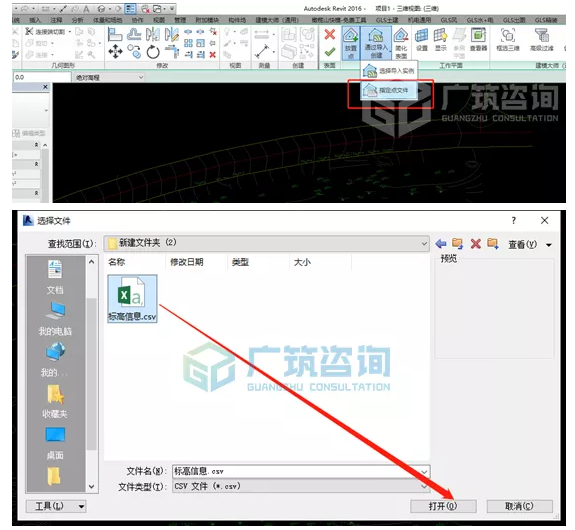Click the new folder icon in dialog

(493, 244)
